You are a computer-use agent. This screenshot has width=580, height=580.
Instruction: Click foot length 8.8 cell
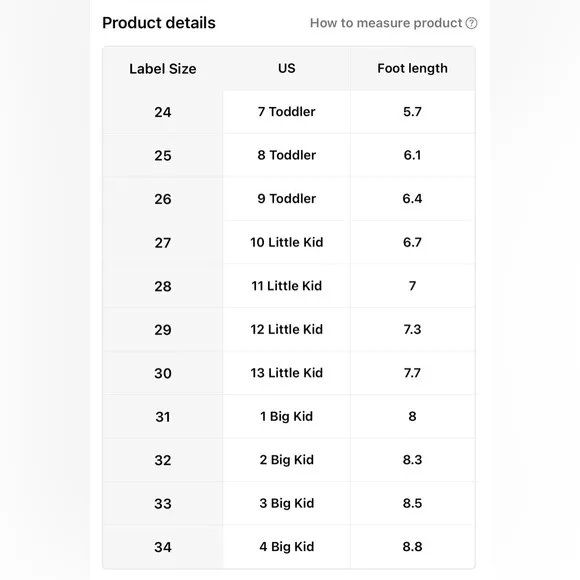point(412,547)
